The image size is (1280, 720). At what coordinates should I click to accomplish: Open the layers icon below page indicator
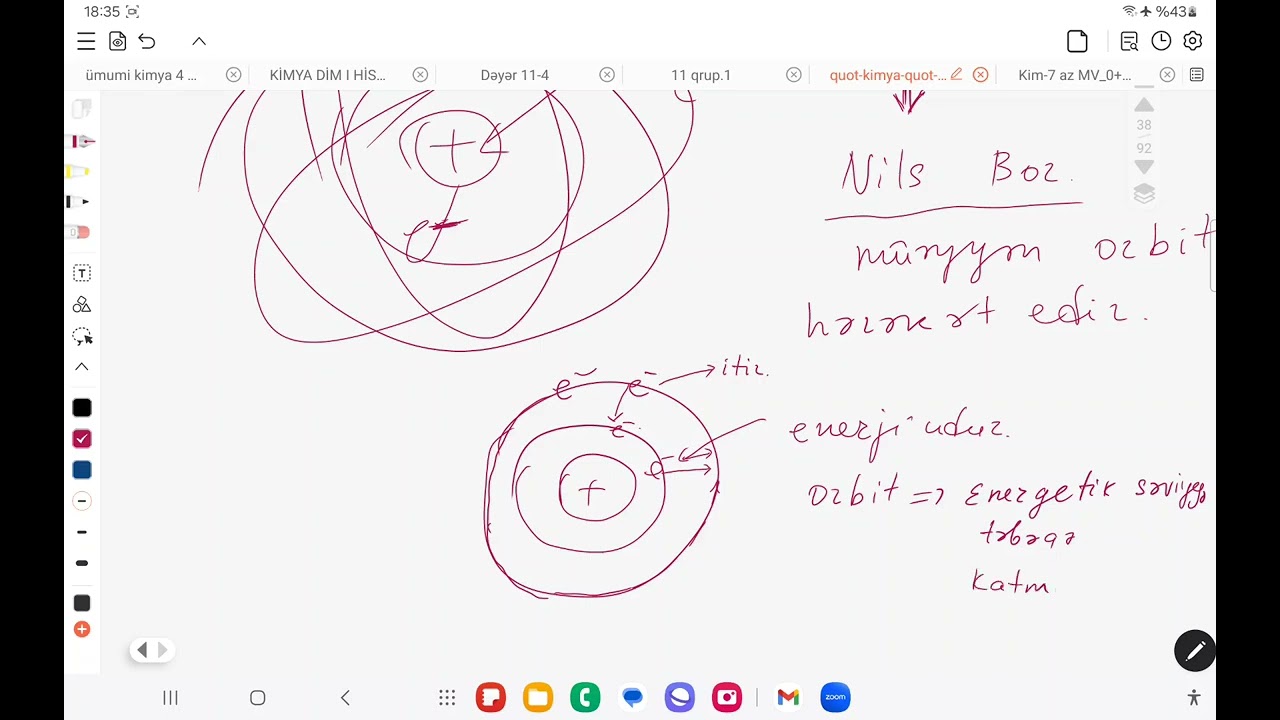(1144, 193)
